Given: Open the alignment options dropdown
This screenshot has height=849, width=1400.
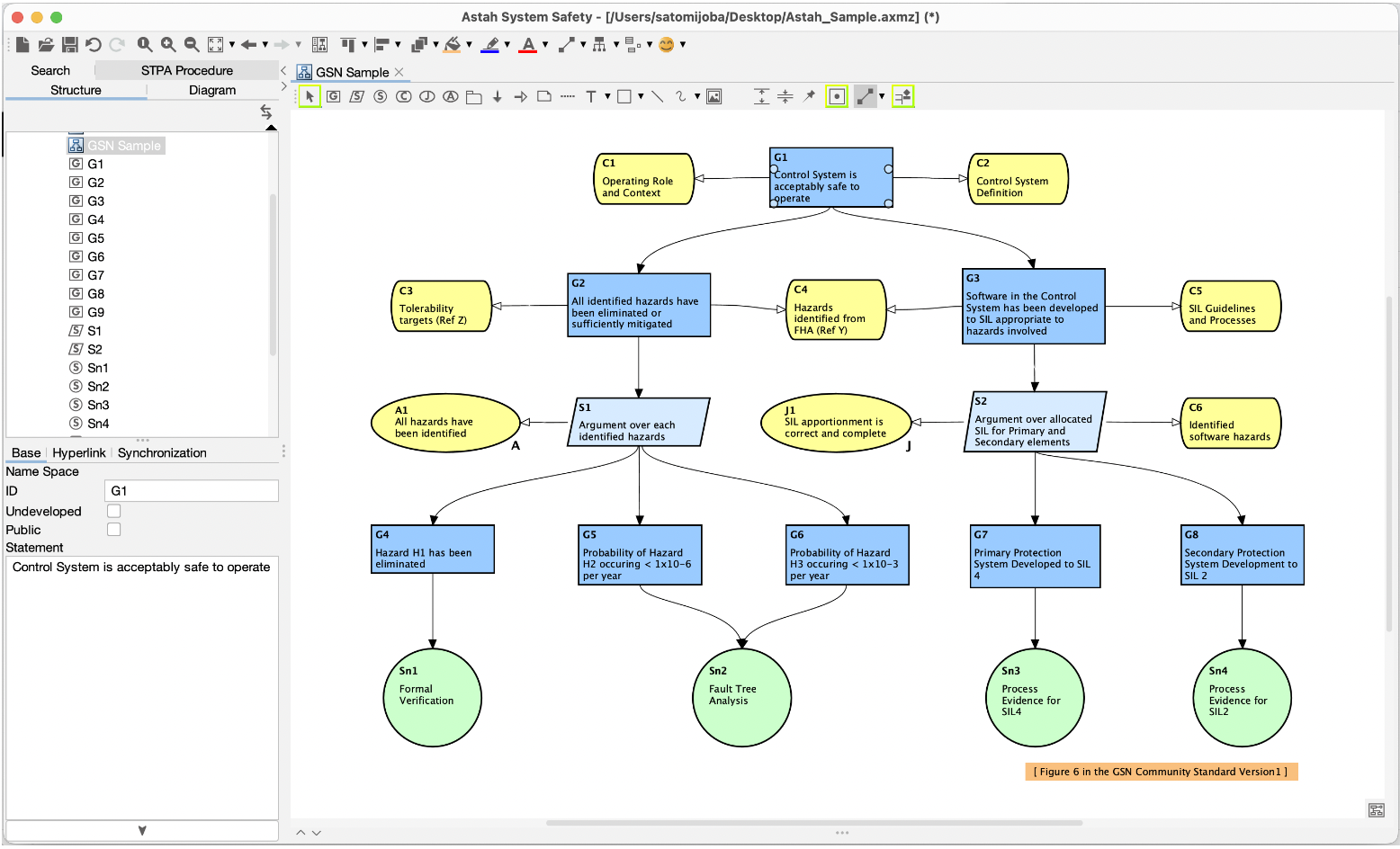Looking at the screenshot, I should 397,43.
